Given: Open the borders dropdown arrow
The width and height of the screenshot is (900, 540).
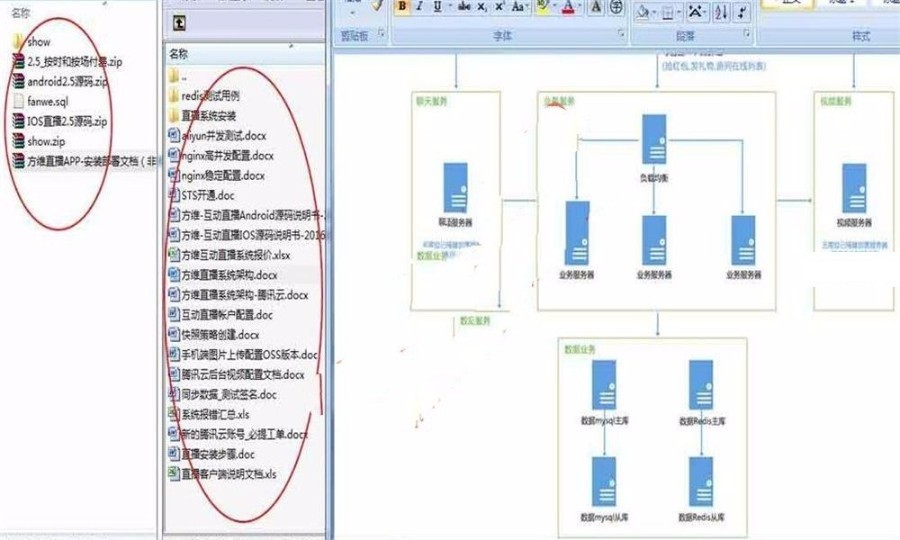Looking at the screenshot, I should pos(679,12).
